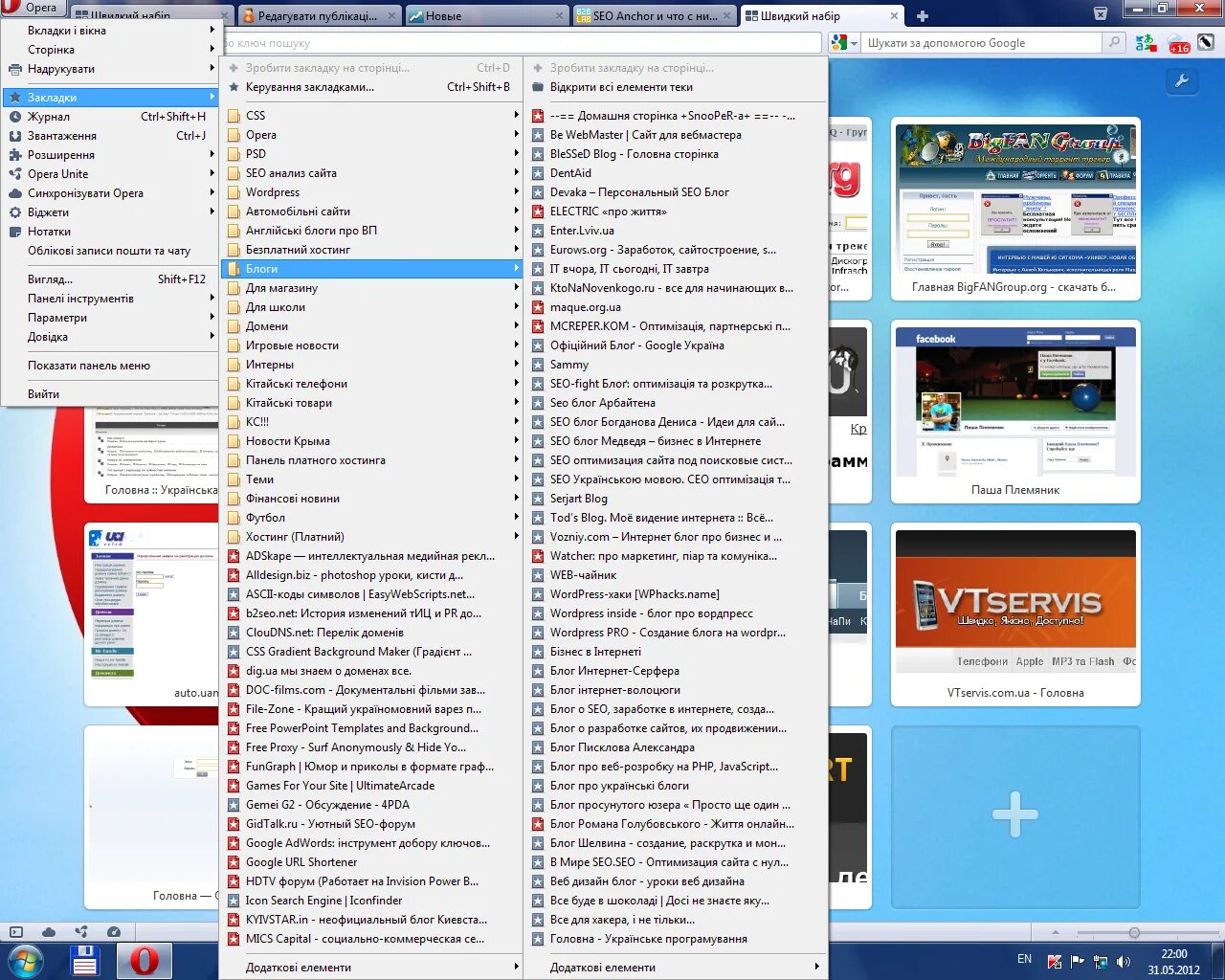The width and height of the screenshot is (1225, 980).
Task: Open Sammy bookmark
Action: (x=676, y=365)
